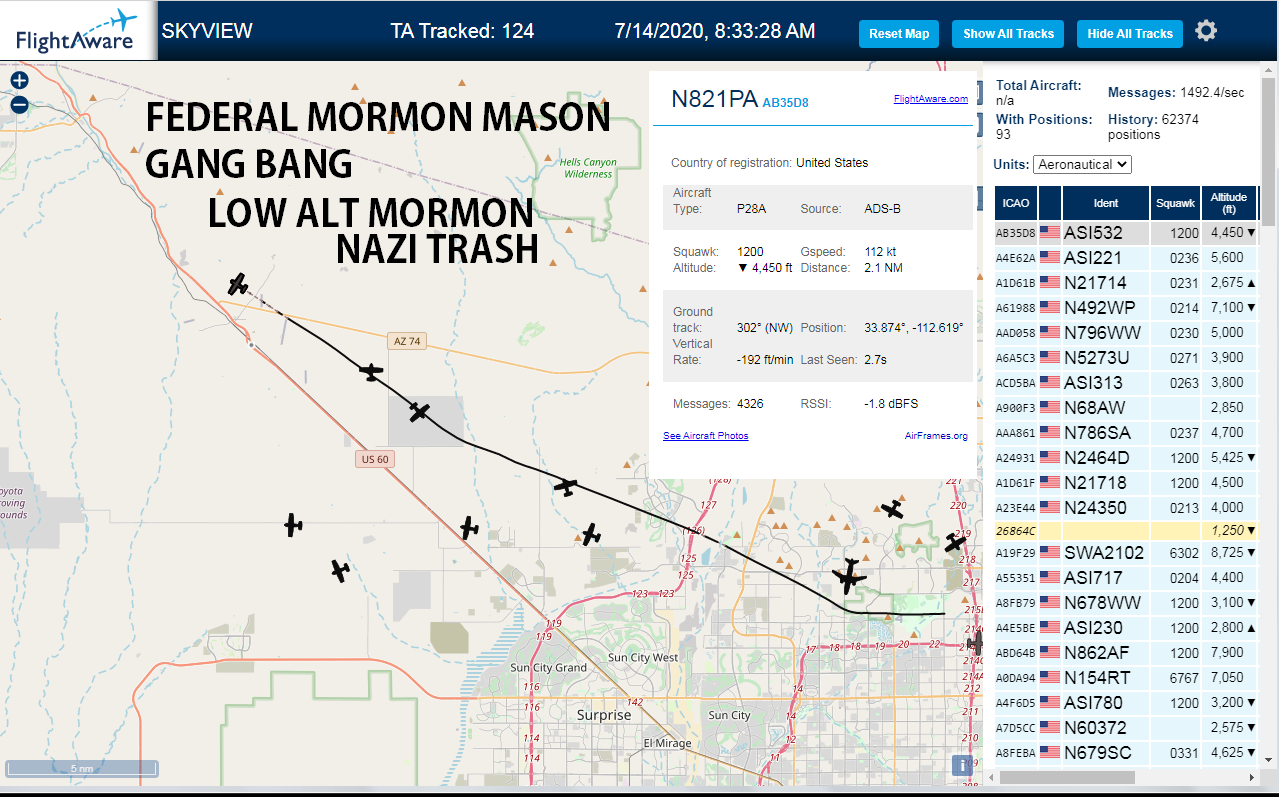Select the N786SA row

1126,433
